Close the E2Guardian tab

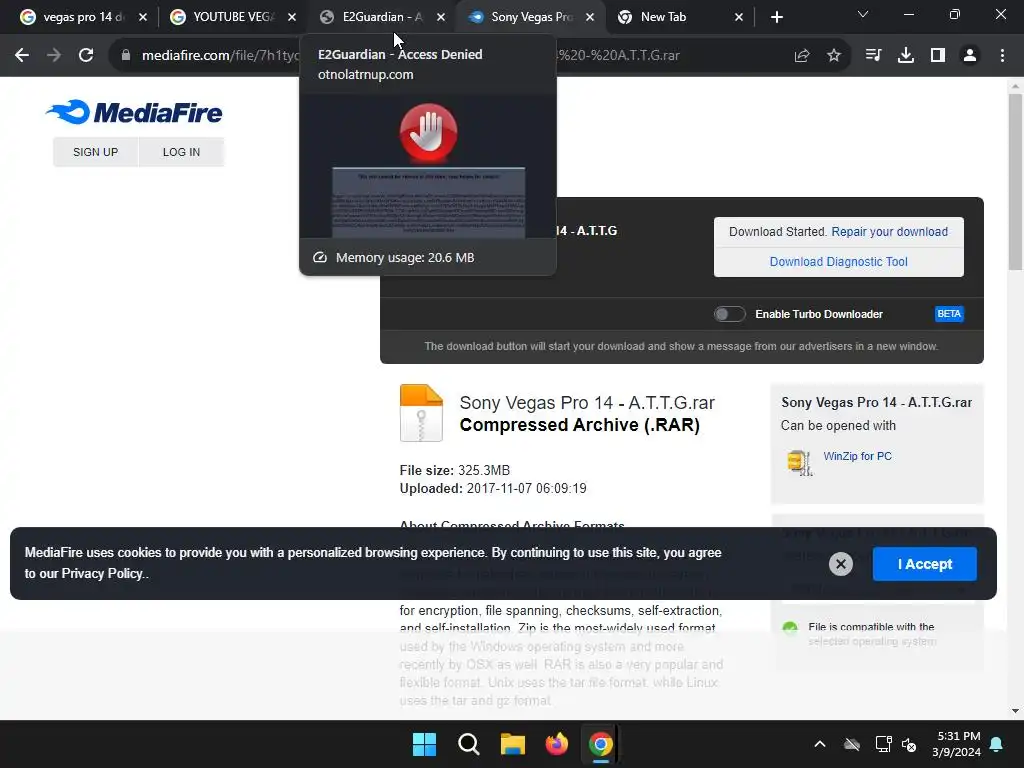441,17
